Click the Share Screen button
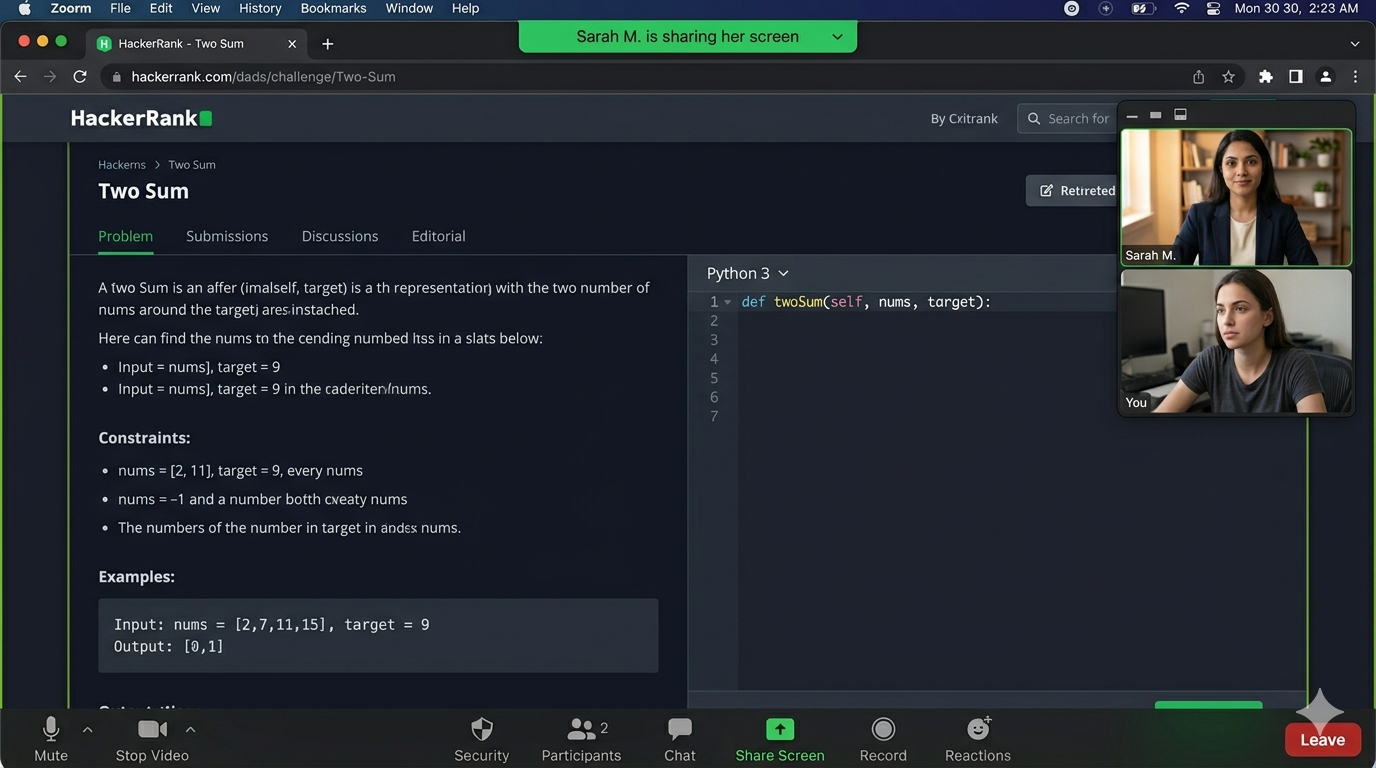Image resolution: width=1376 pixels, height=768 pixels. [x=780, y=739]
